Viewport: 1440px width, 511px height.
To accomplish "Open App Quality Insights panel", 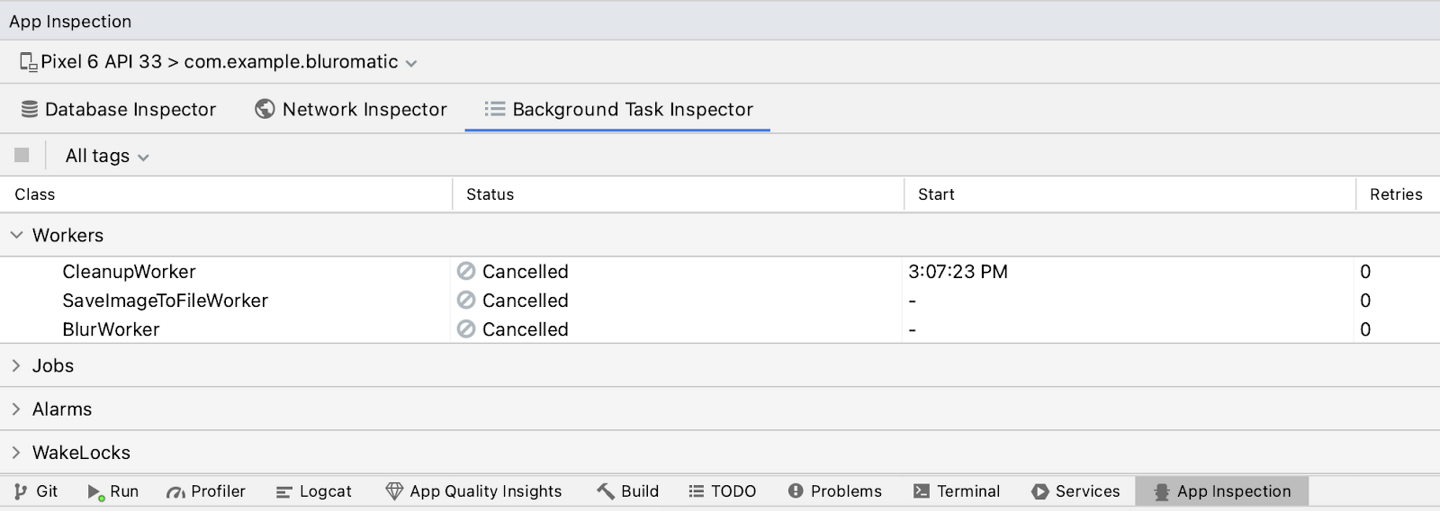I will [x=474, y=491].
